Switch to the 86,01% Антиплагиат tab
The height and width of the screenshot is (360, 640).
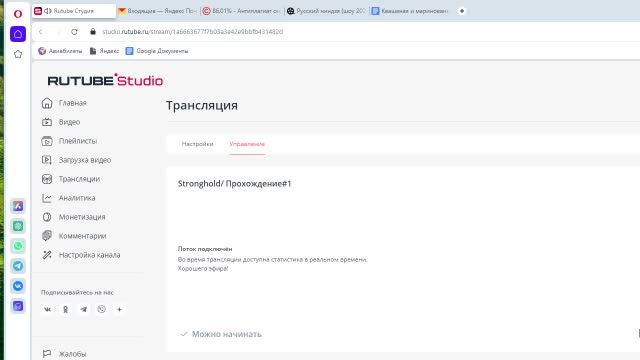(x=242, y=11)
